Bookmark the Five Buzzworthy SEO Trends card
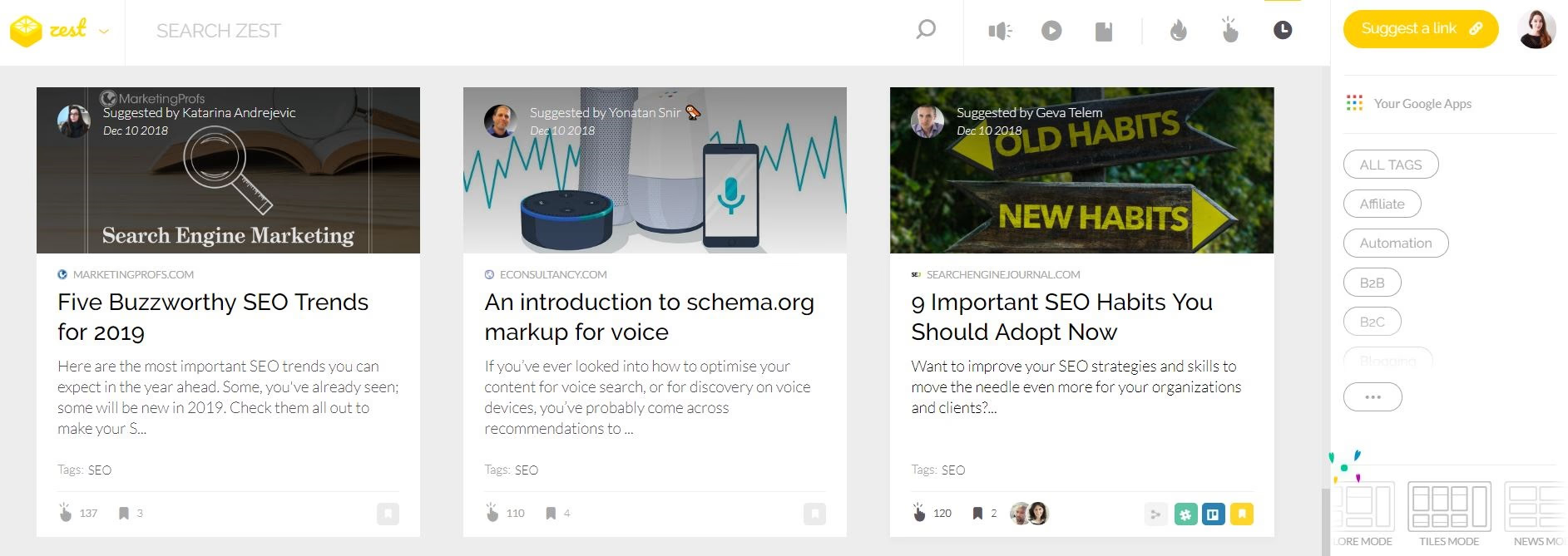The width and height of the screenshot is (1568, 556). click(x=388, y=514)
